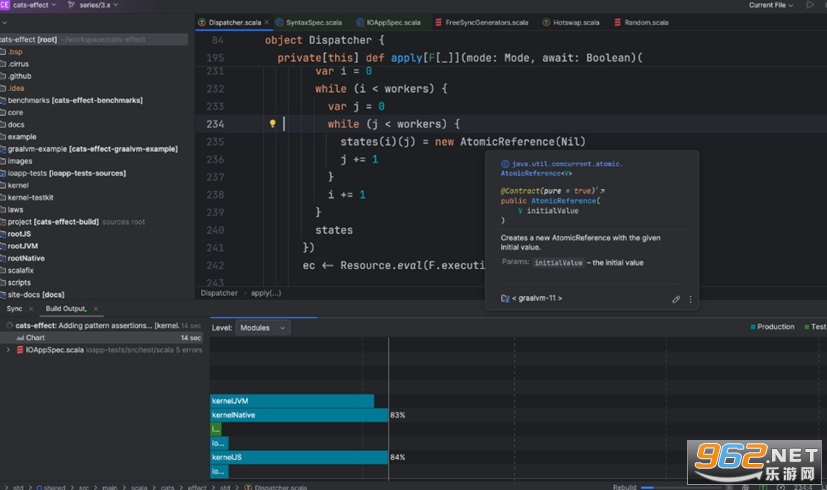Expand the IOAppSpec.scala errors node
Image resolution: width=827 pixels, height=490 pixels.
tap(8, 350)
